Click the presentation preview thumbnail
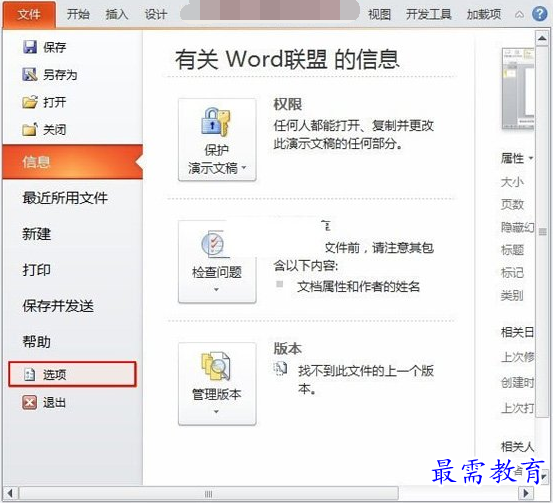Viewport: 553px width, 503px height. 518,88
